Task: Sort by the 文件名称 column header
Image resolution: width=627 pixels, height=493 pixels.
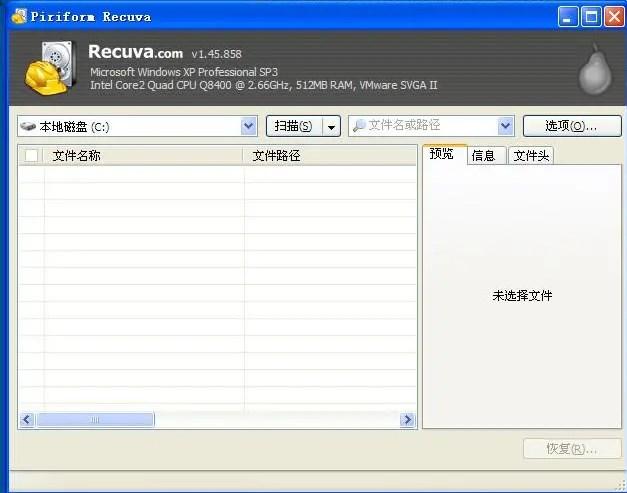Action: click(143, 156)
